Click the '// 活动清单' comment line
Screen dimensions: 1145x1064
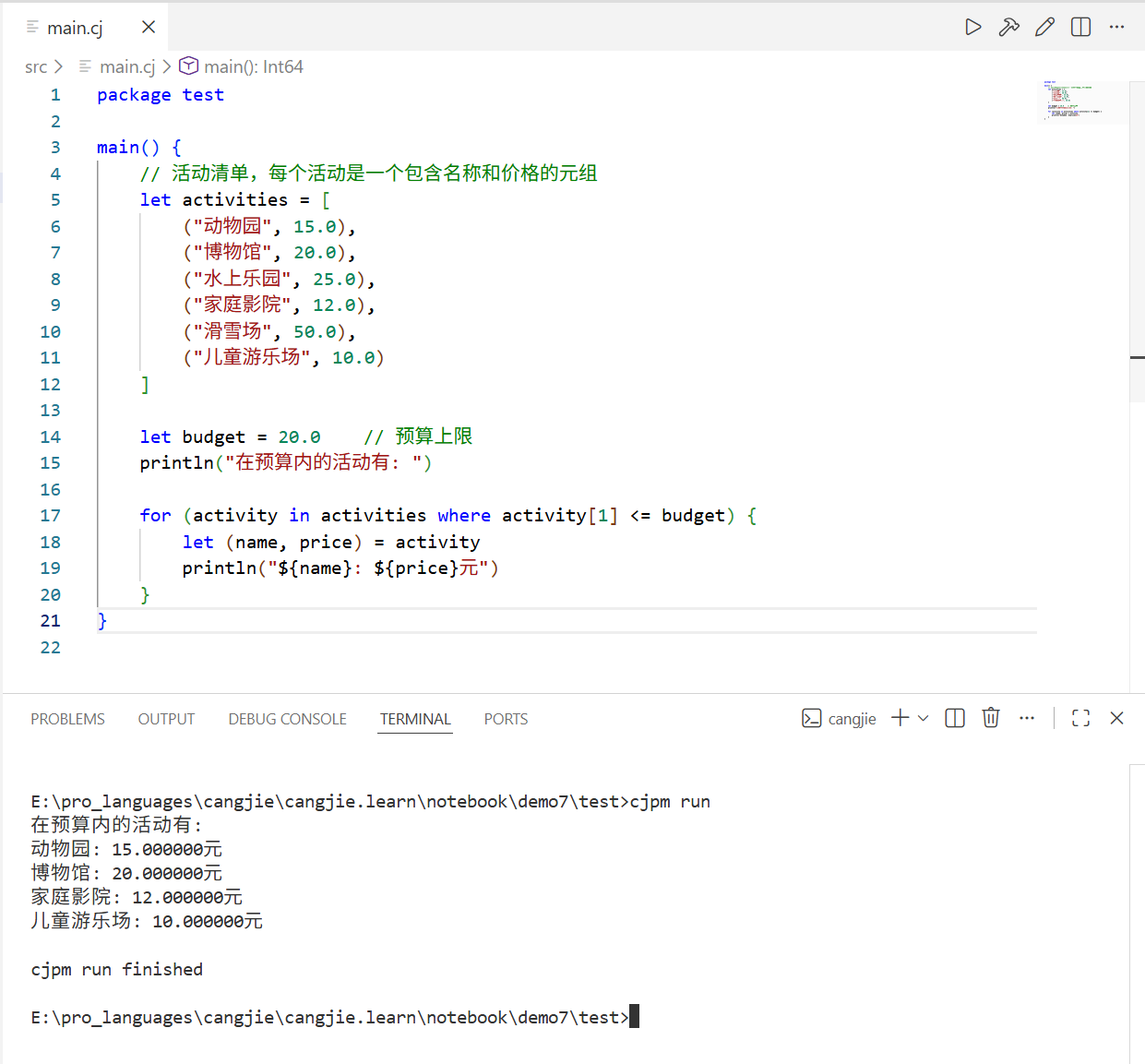[369, 173]
